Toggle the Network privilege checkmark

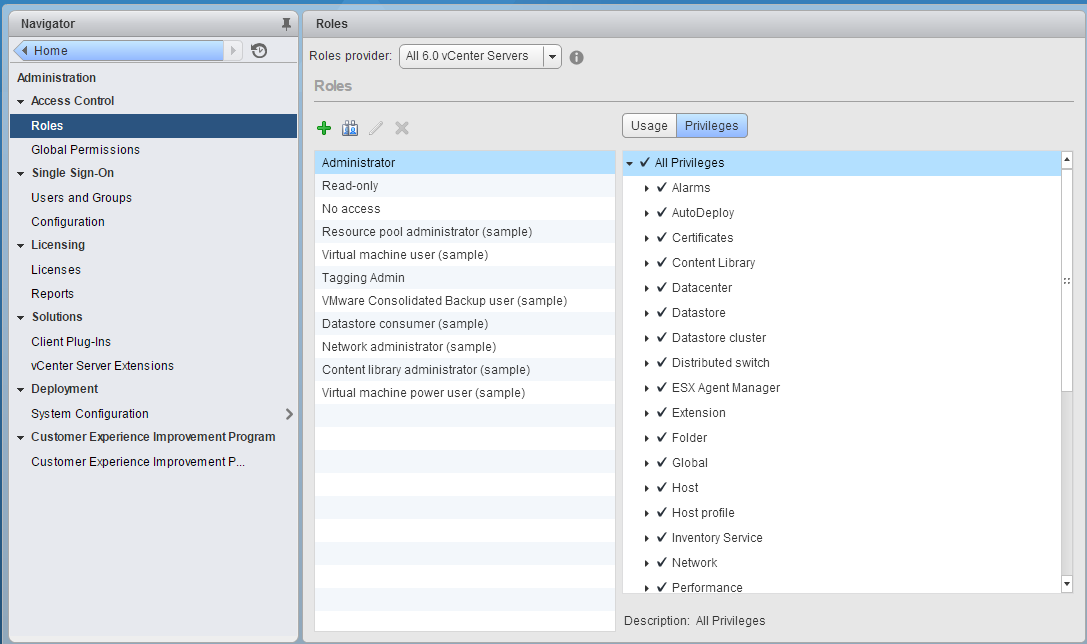(x=662, y=563)
